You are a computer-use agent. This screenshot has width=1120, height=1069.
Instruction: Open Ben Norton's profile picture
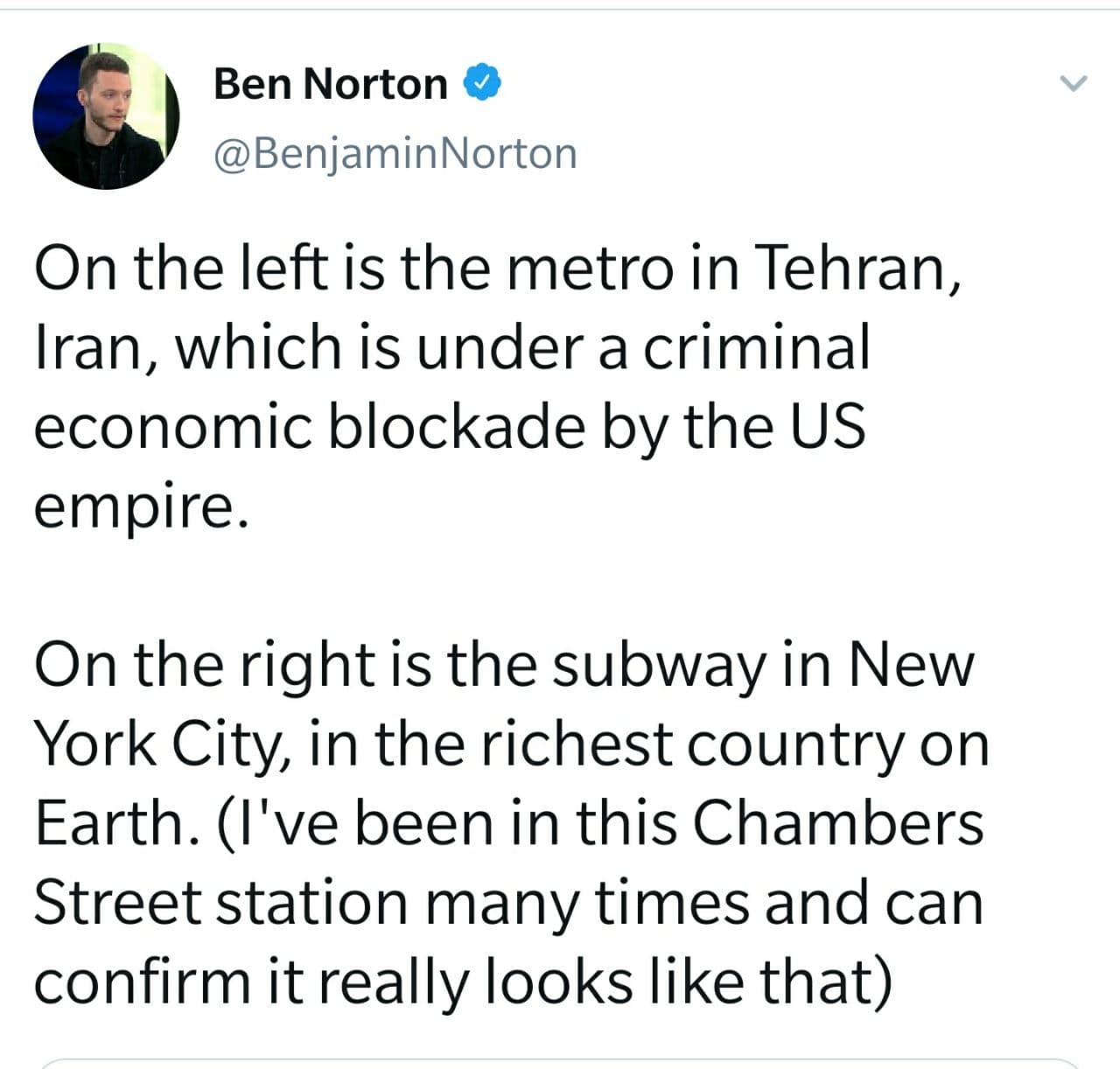click(x=106, y=116)
